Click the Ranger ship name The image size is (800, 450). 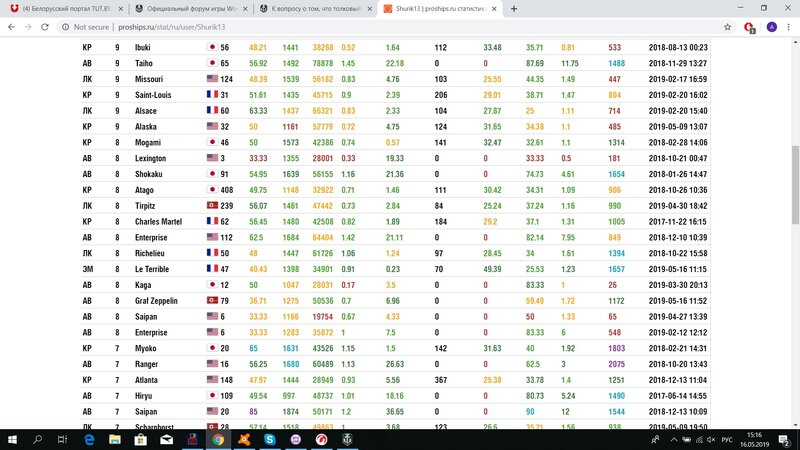[x=146, y=364]
